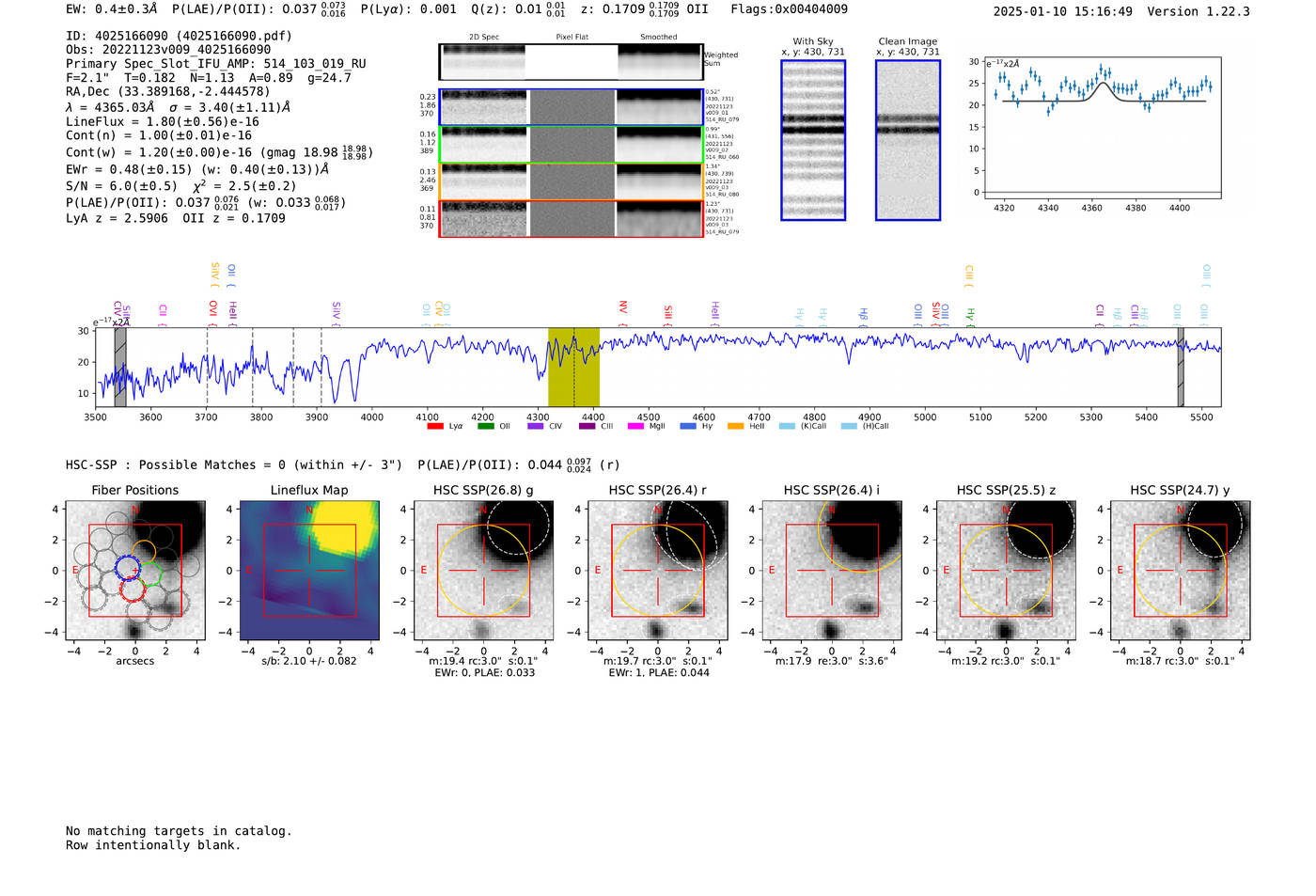The image size is (1316, 896).
Task: Click the dark purple CIII legend swatch
Action: click(587, 426)
